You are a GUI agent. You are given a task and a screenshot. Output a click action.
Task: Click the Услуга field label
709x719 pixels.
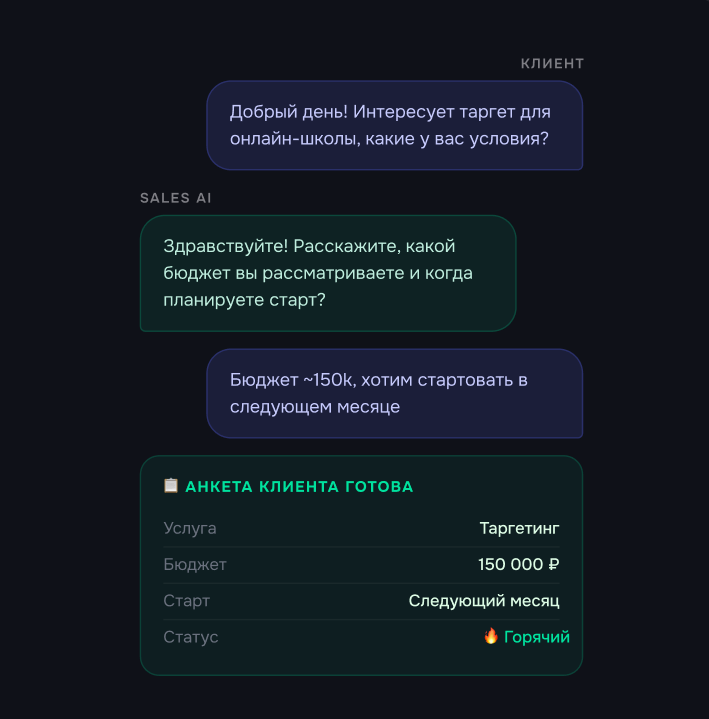tap(190, 528)
